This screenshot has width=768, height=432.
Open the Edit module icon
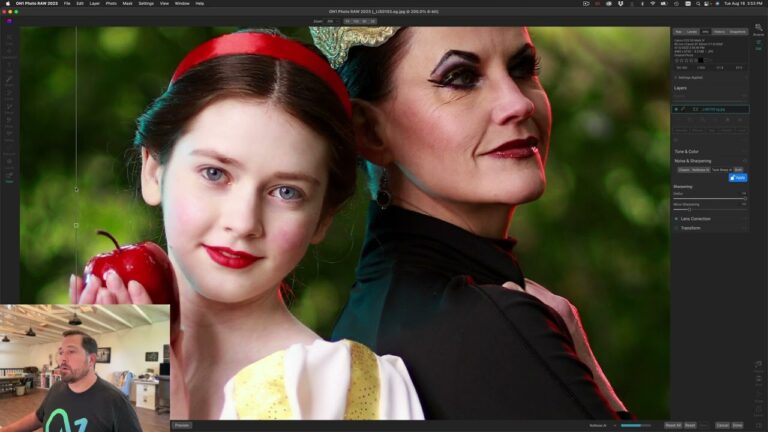click(758, 45)
